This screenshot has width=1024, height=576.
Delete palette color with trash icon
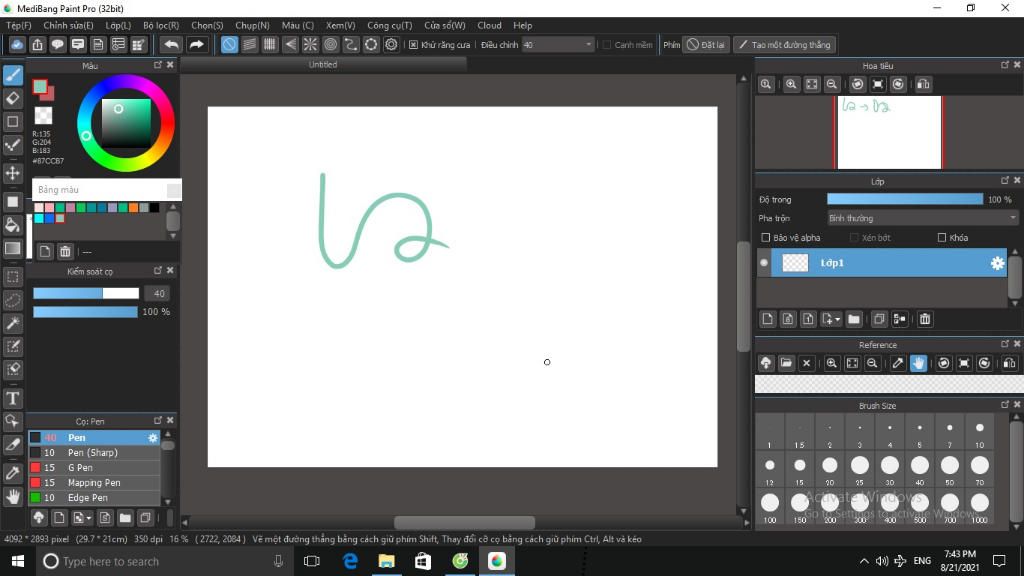tap(65, 251)
